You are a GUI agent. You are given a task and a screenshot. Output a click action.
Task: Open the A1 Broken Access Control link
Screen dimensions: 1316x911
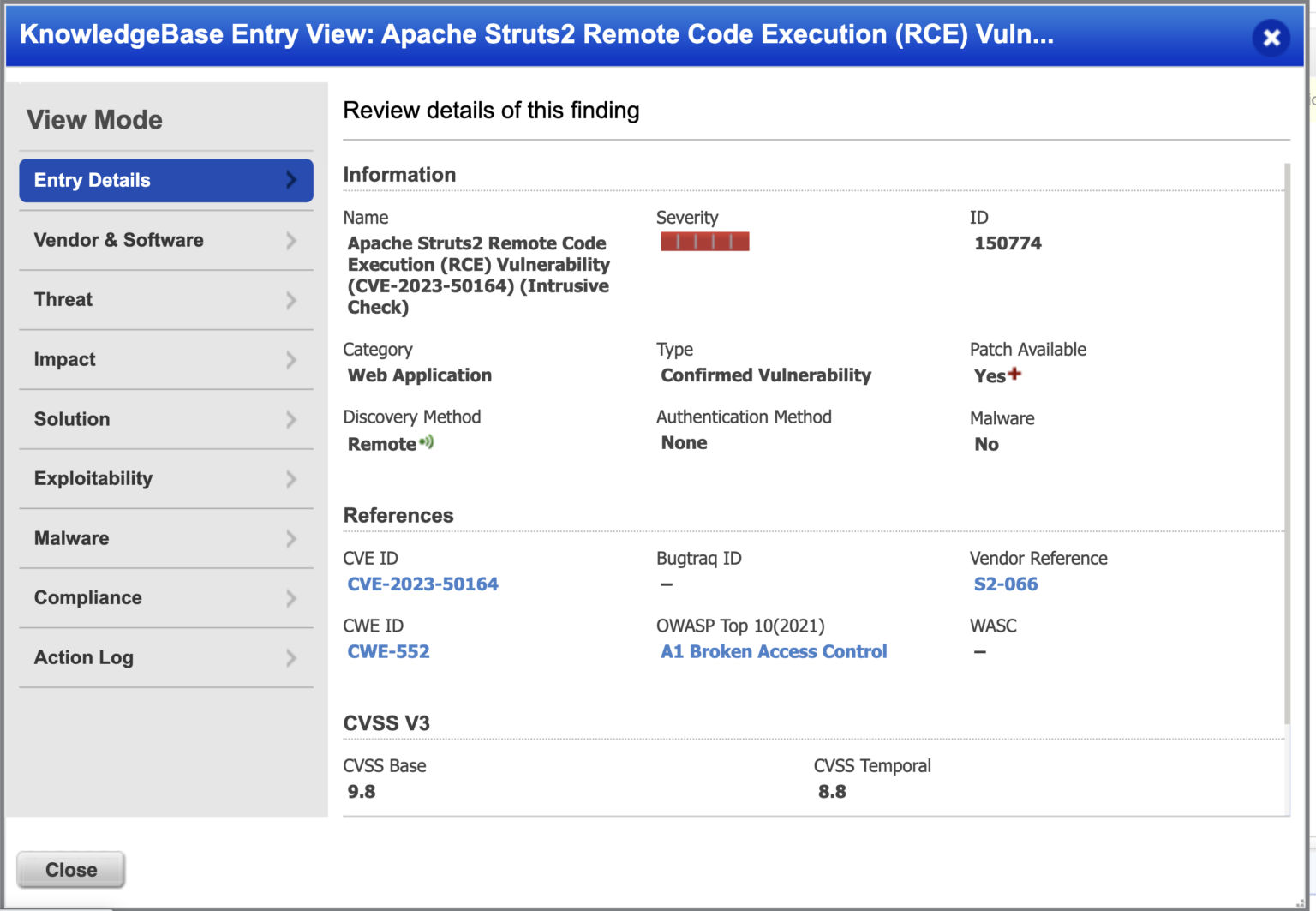(773, 651)
